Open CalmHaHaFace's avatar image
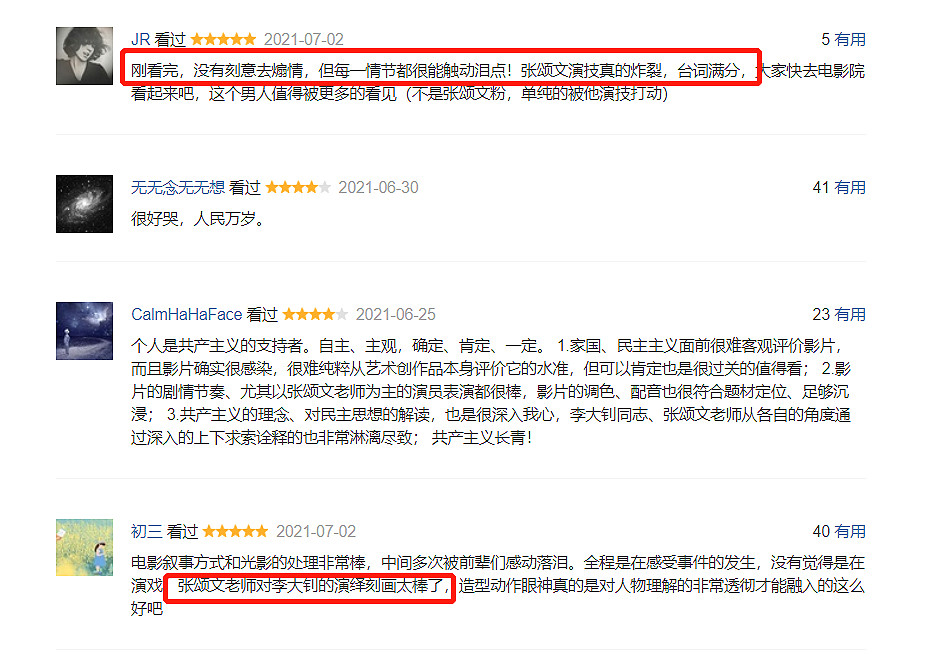This screenshot has height=654, width=935. pos(84,331)
